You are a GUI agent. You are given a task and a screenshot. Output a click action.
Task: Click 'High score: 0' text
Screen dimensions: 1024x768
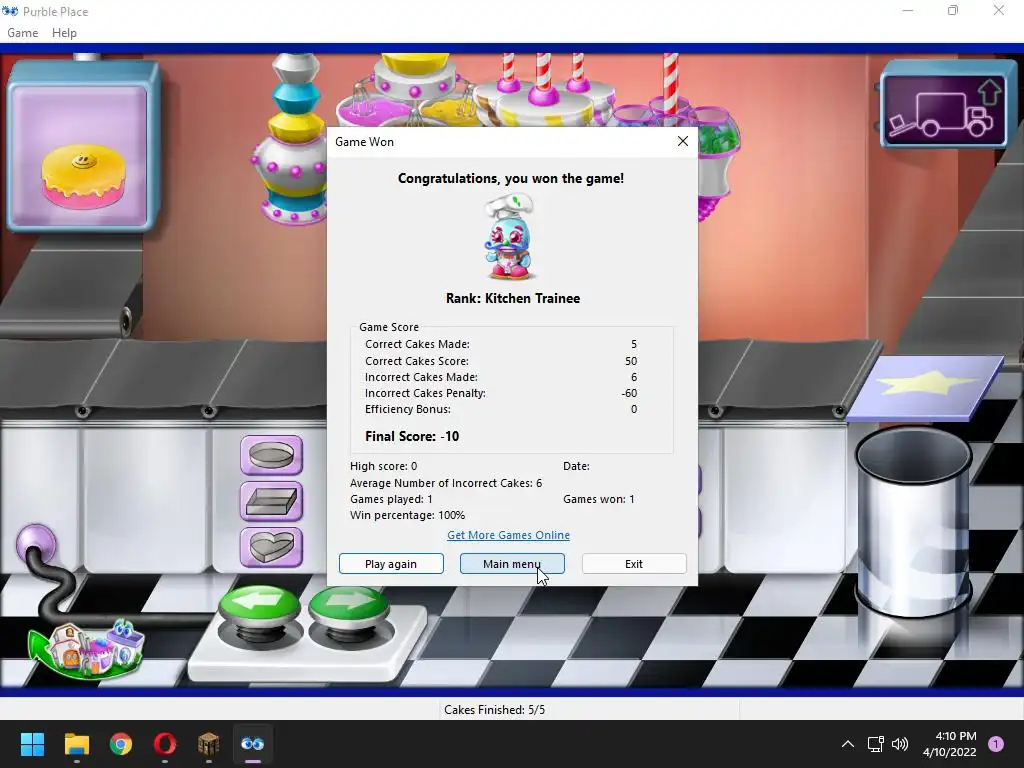pyautogui.click(x=383, y=466)
